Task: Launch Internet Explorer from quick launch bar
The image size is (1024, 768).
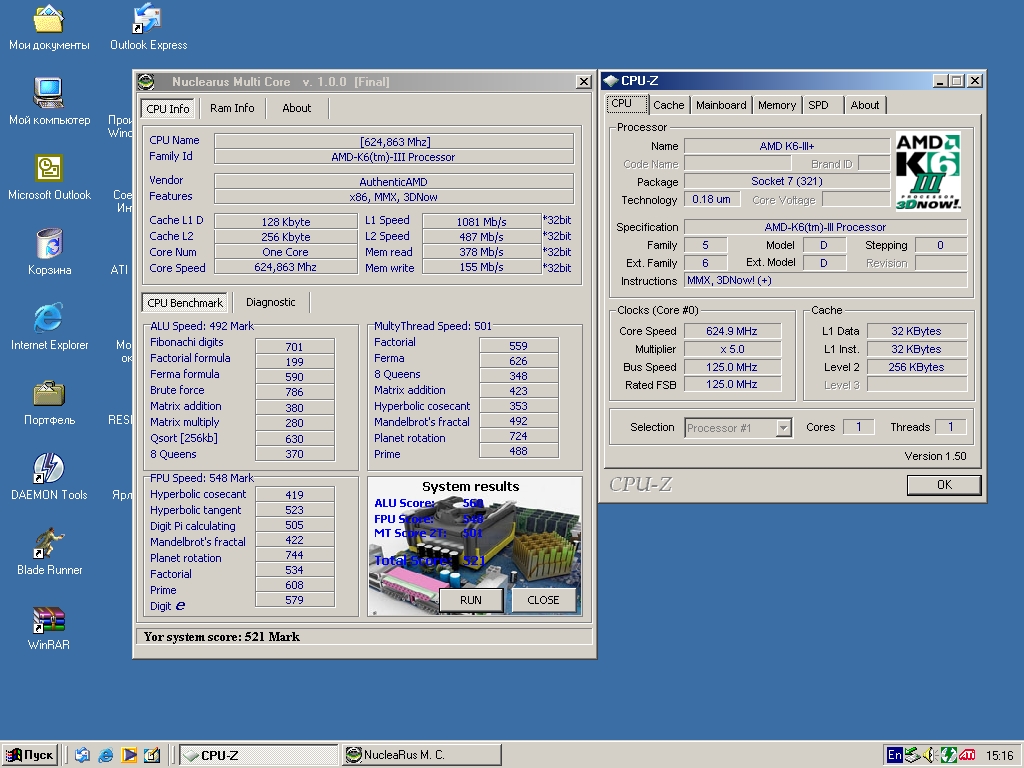Action: pos(106,755)
